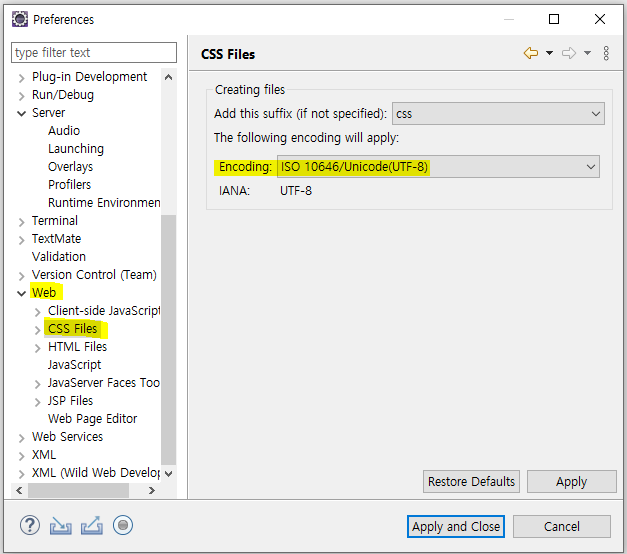Select Runtime Environments page

pos(104,203)
